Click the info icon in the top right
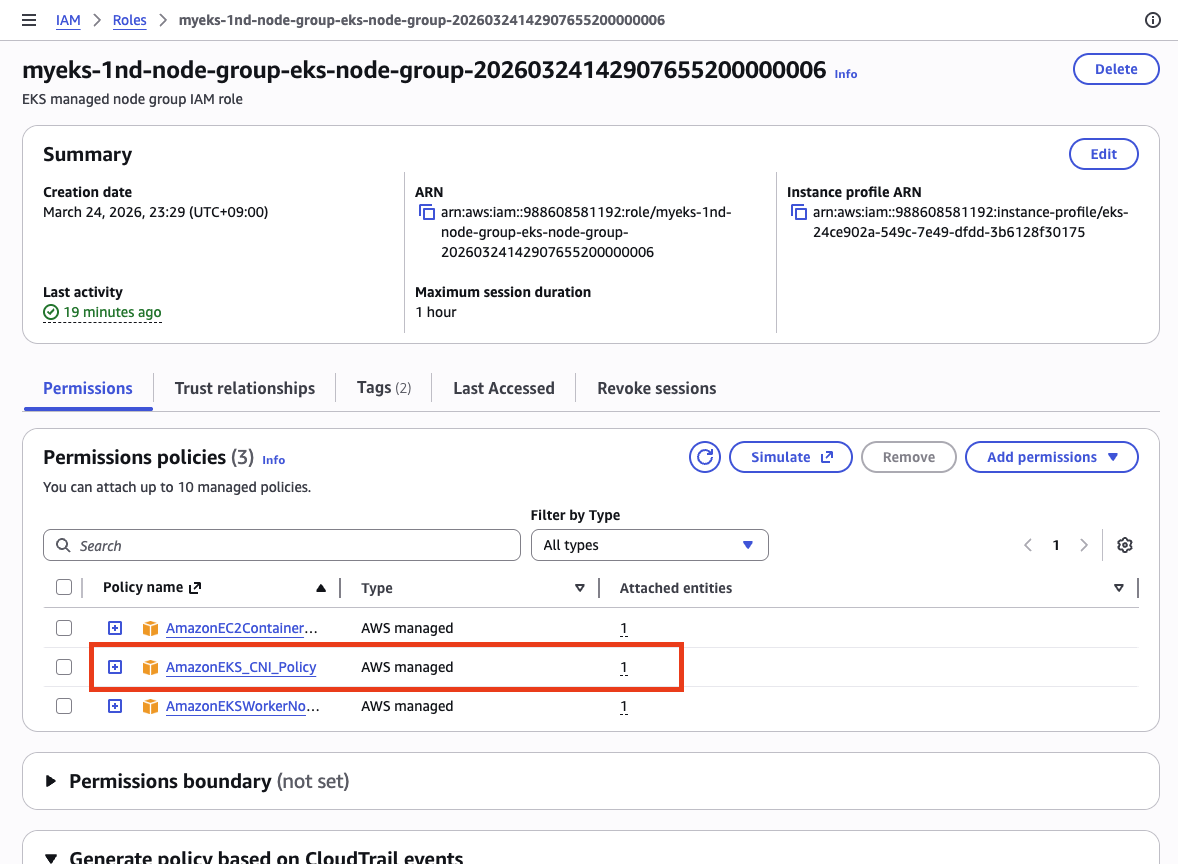 pos(1152,19)
